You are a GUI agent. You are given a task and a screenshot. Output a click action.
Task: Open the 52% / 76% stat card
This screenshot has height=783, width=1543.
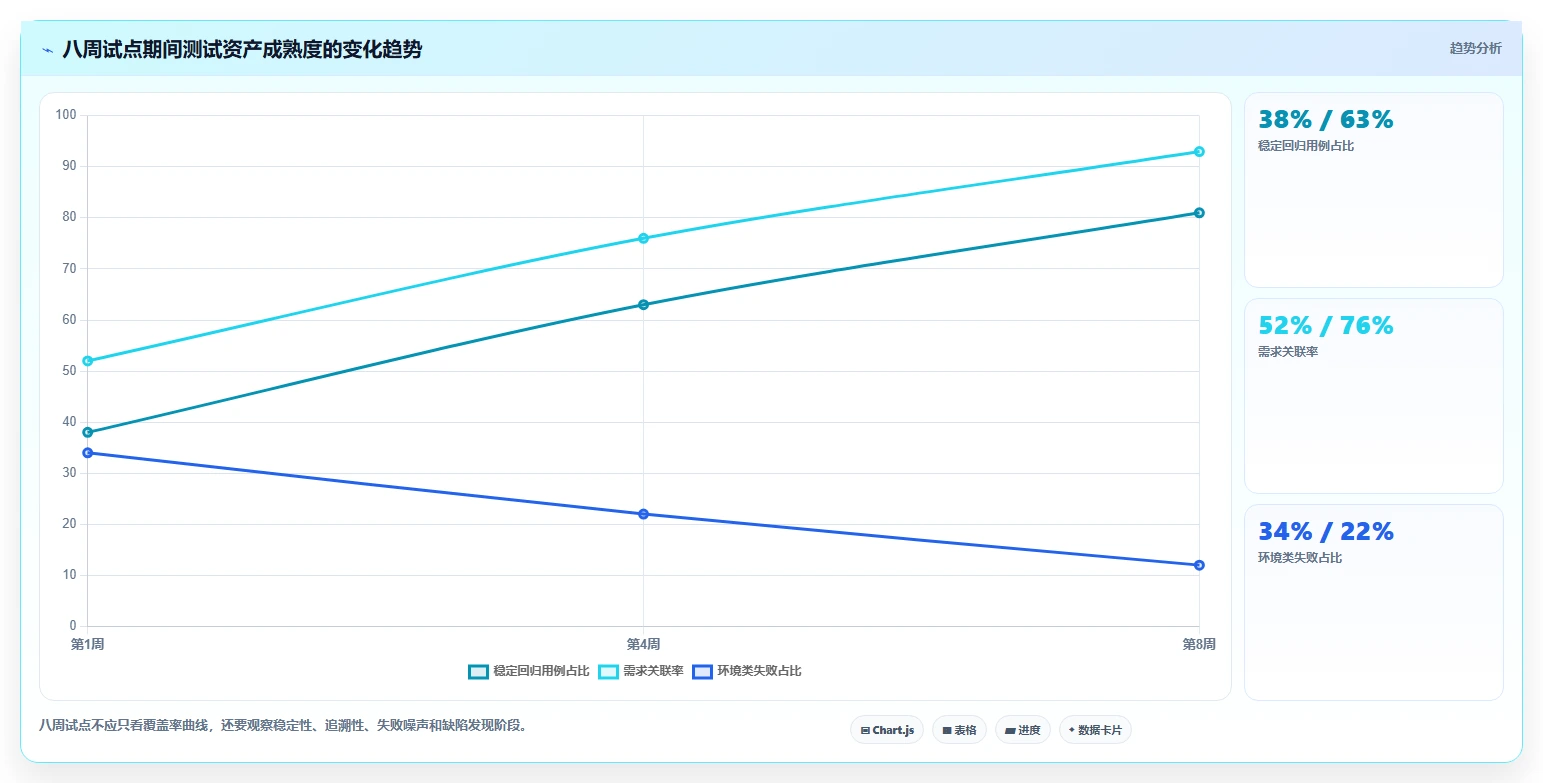click(x=1373, y=396)
